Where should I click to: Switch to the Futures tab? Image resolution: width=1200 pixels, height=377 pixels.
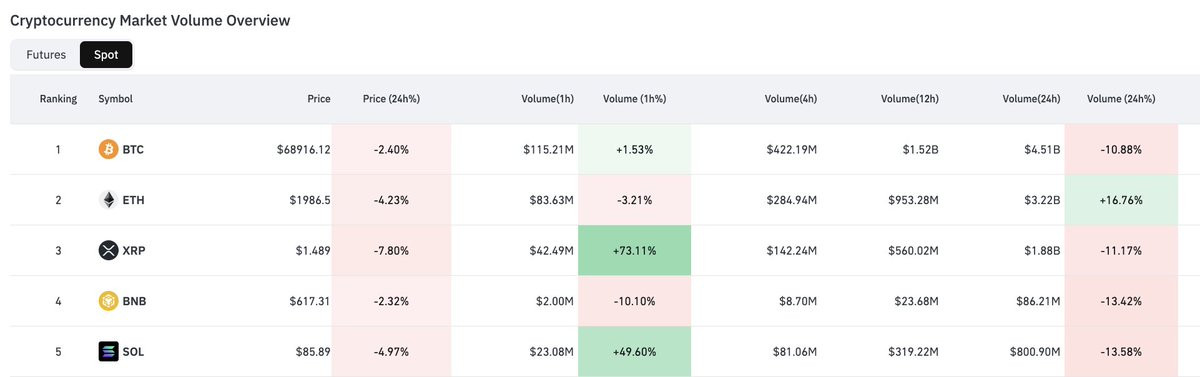tap(46, 55)
